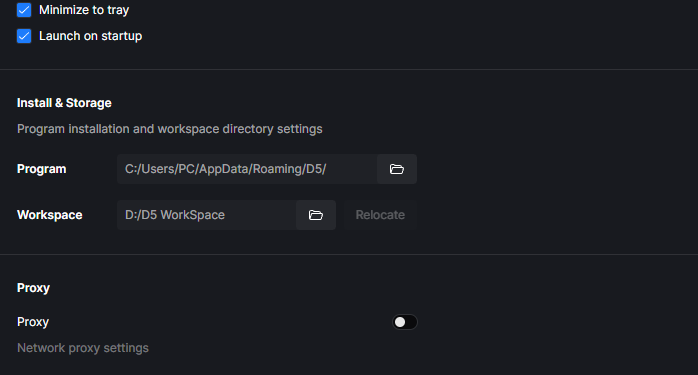Click the Install & Storage heading

pos(64,103)
